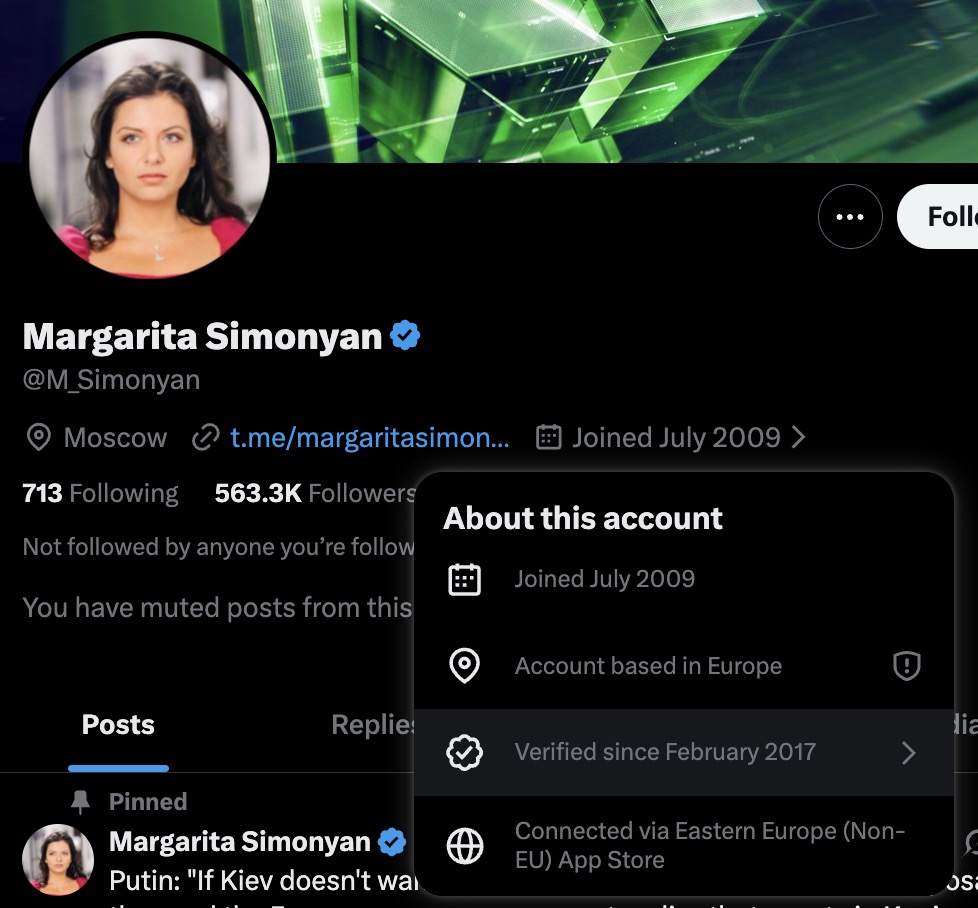Select the Account based in Europe row
The image size is (978, 908).
point(684,665)
